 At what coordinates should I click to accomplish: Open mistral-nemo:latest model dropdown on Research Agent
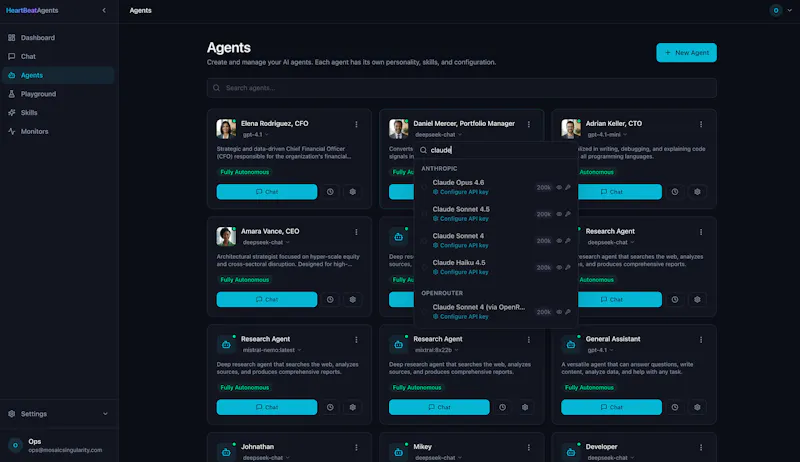coord(272,350)
